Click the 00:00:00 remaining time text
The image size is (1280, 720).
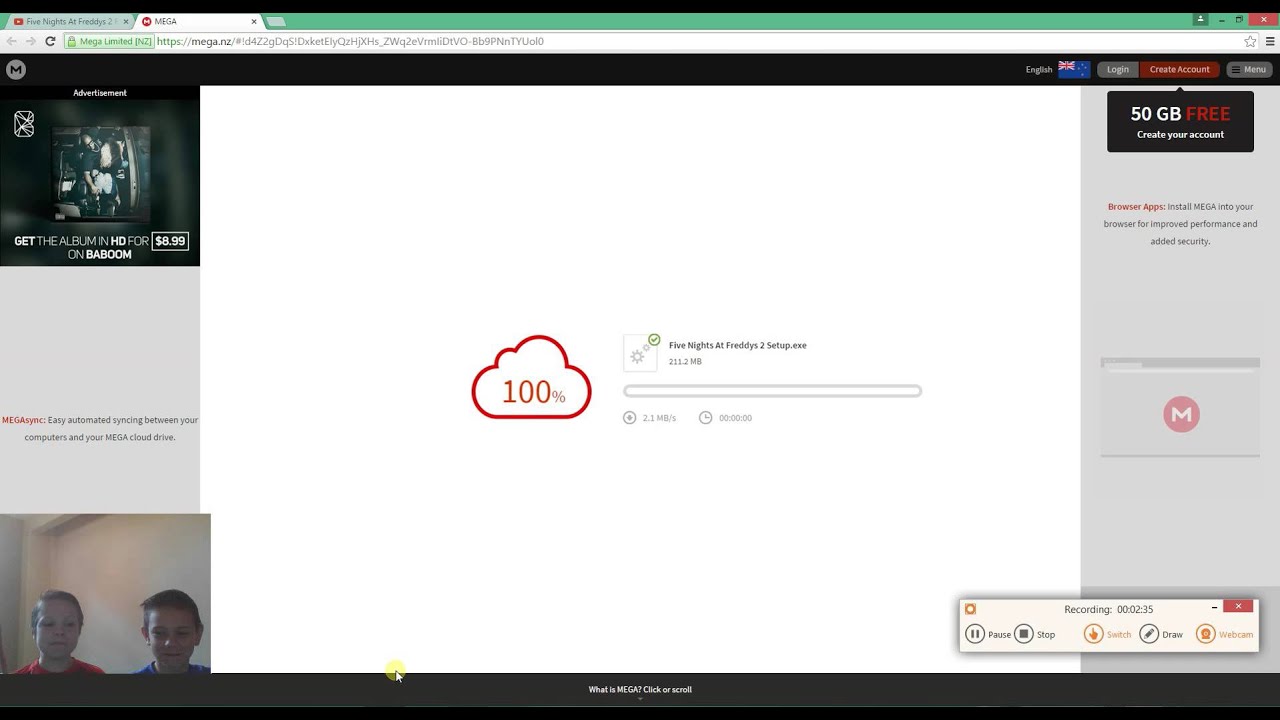[x=735, y=418]
